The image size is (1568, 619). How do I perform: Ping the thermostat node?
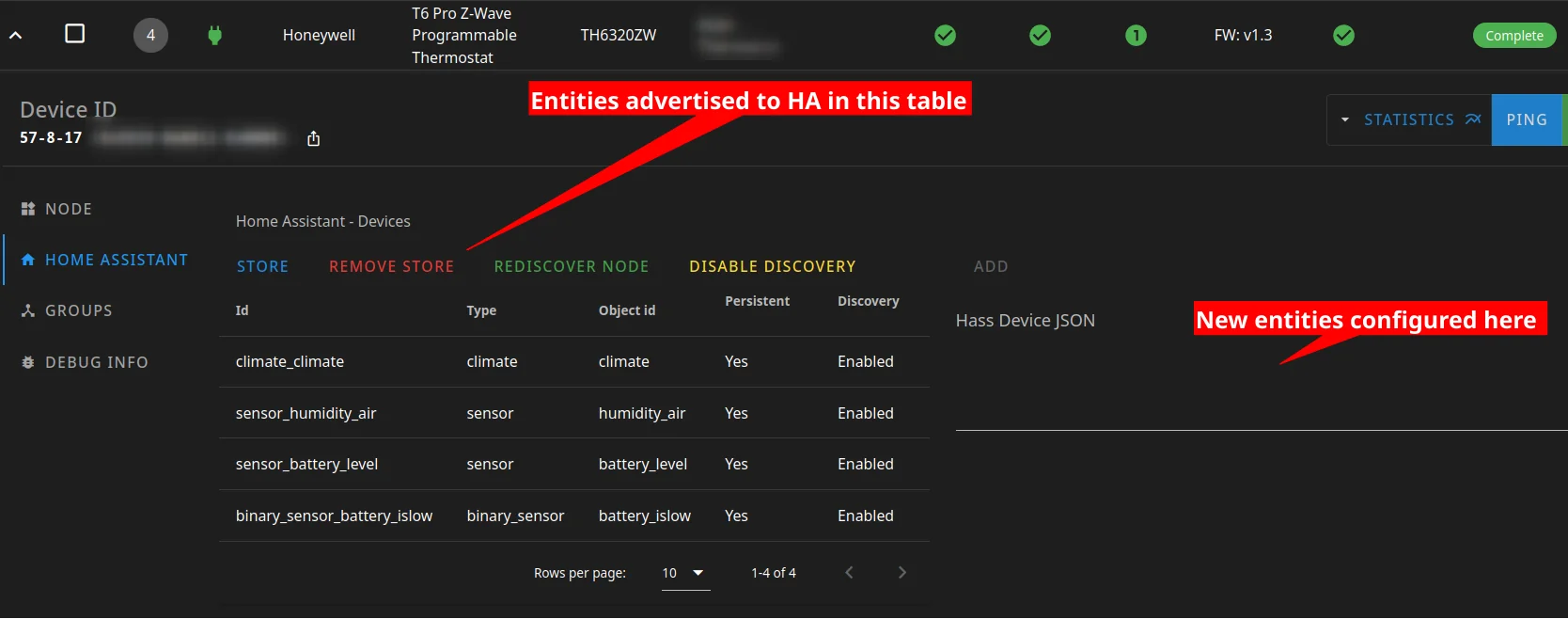[x=1526, y=120]
